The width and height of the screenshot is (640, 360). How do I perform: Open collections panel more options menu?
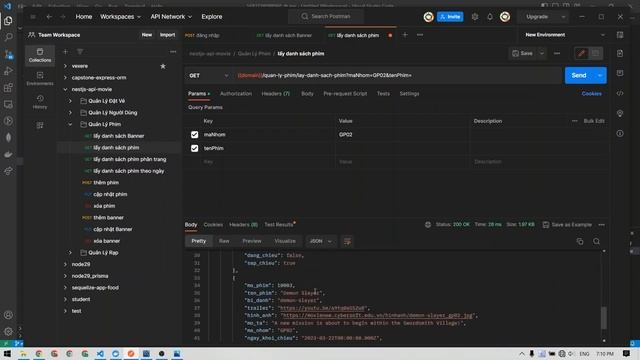coord(173,52)
